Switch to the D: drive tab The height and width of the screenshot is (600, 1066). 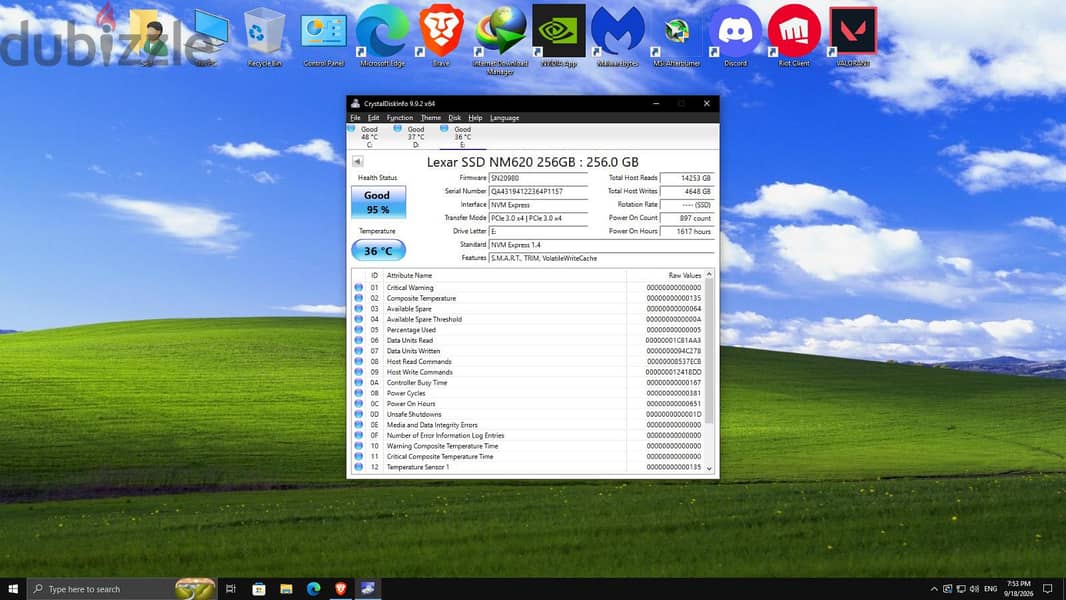(415, 136)
